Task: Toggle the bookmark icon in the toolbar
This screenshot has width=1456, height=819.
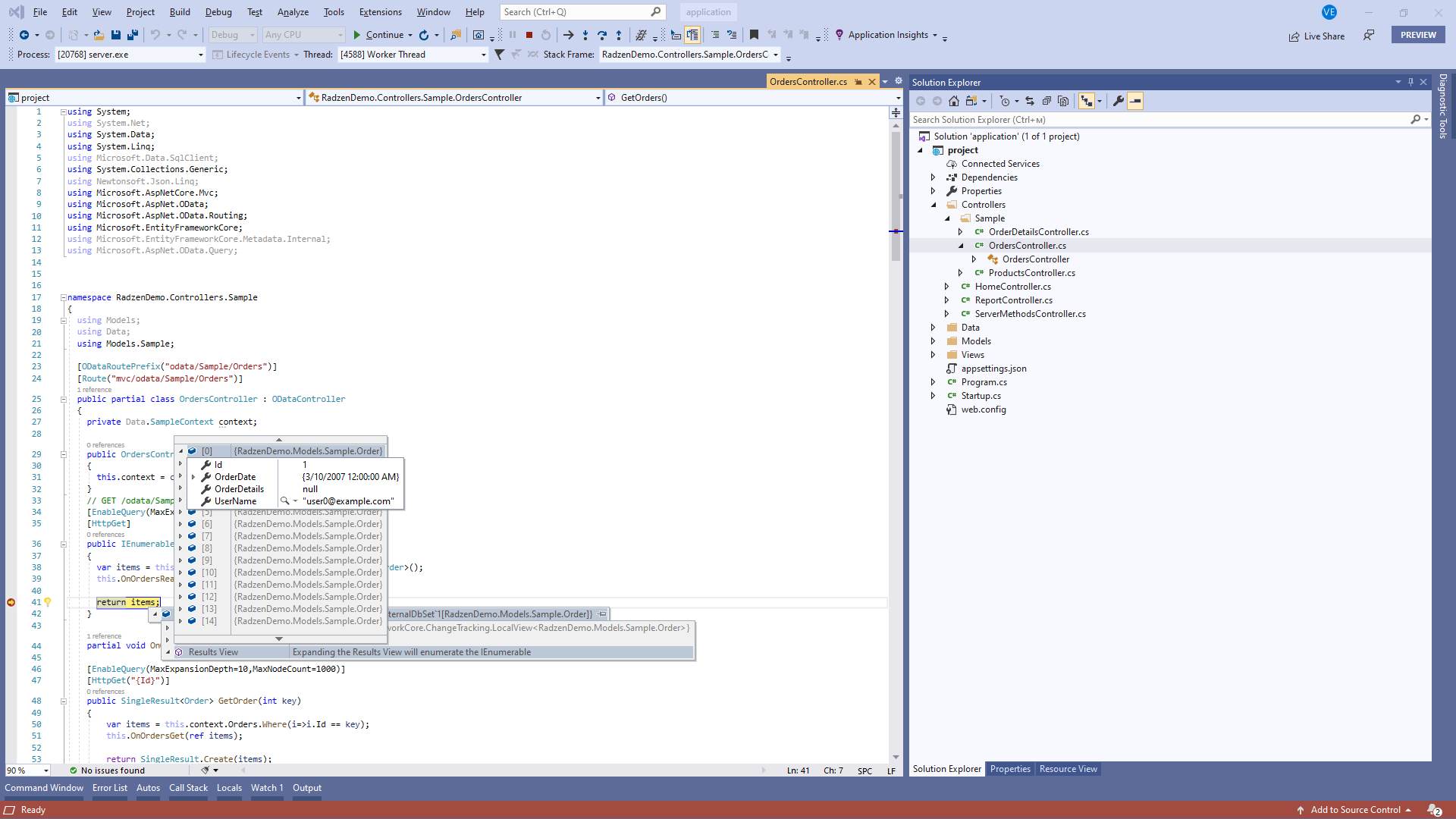Action: pos(754,35)
